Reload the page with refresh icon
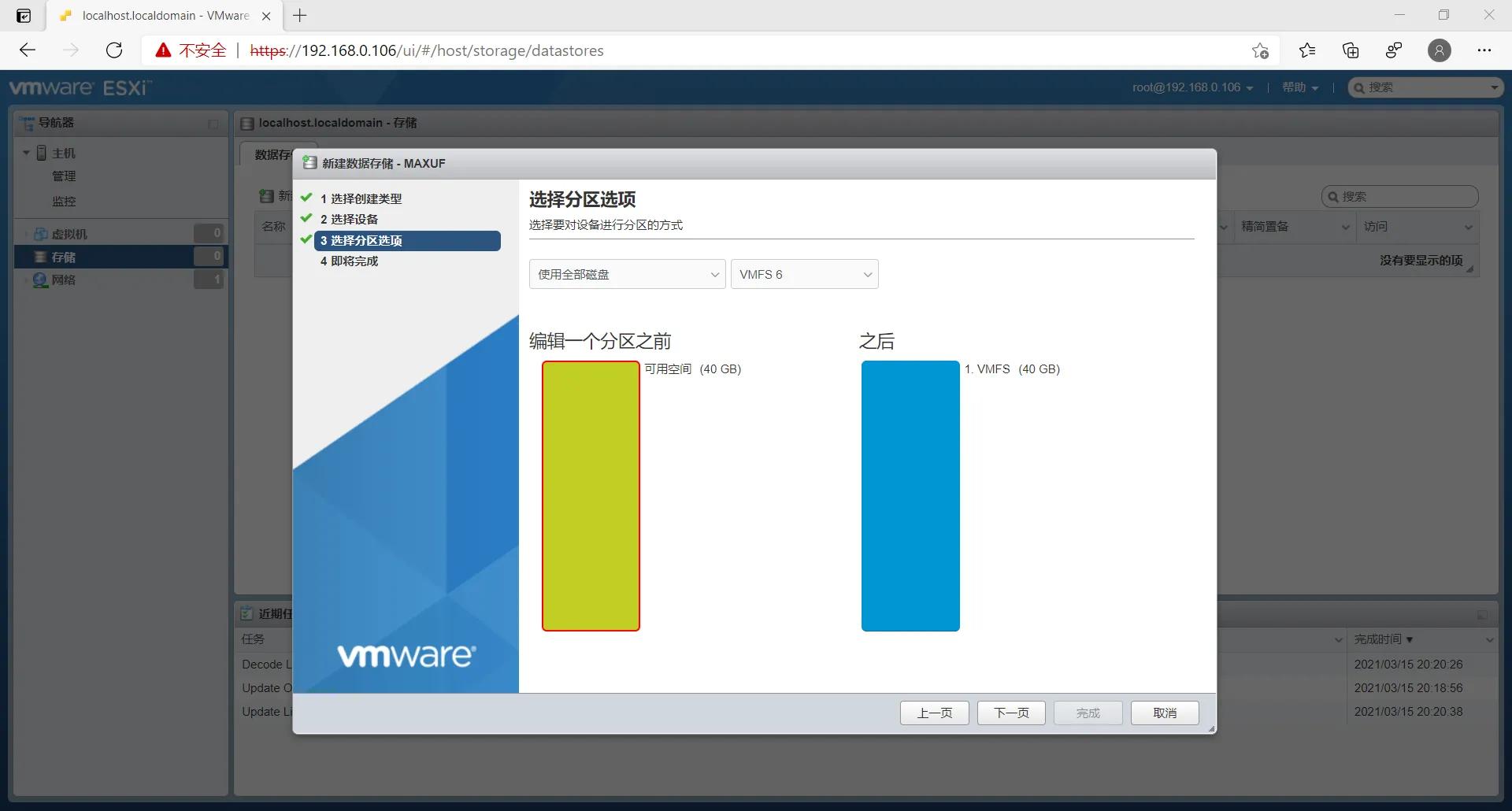Image resolution: width=1512 pixels, height=811 pixels. tap(114, 50)
